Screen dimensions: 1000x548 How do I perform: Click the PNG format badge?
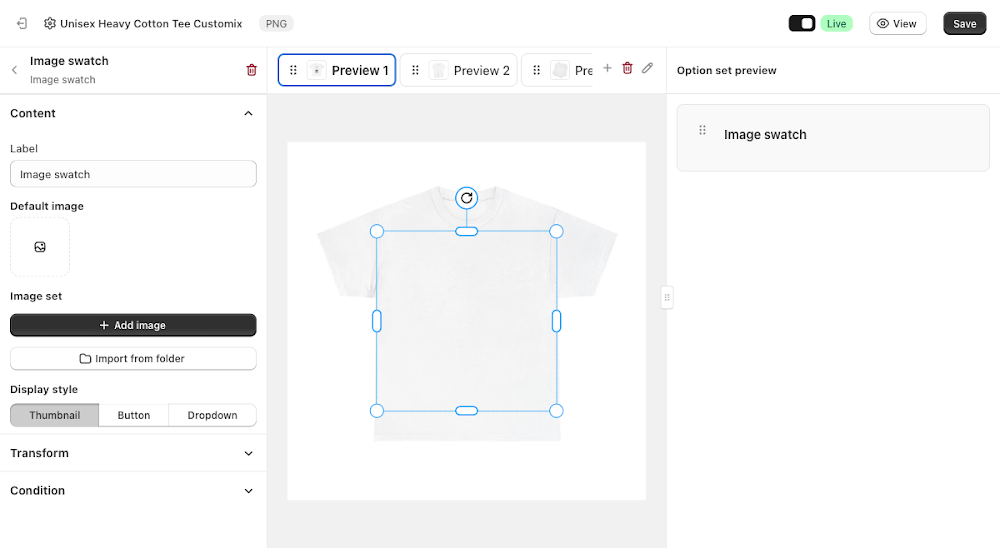tap(276, 24)
